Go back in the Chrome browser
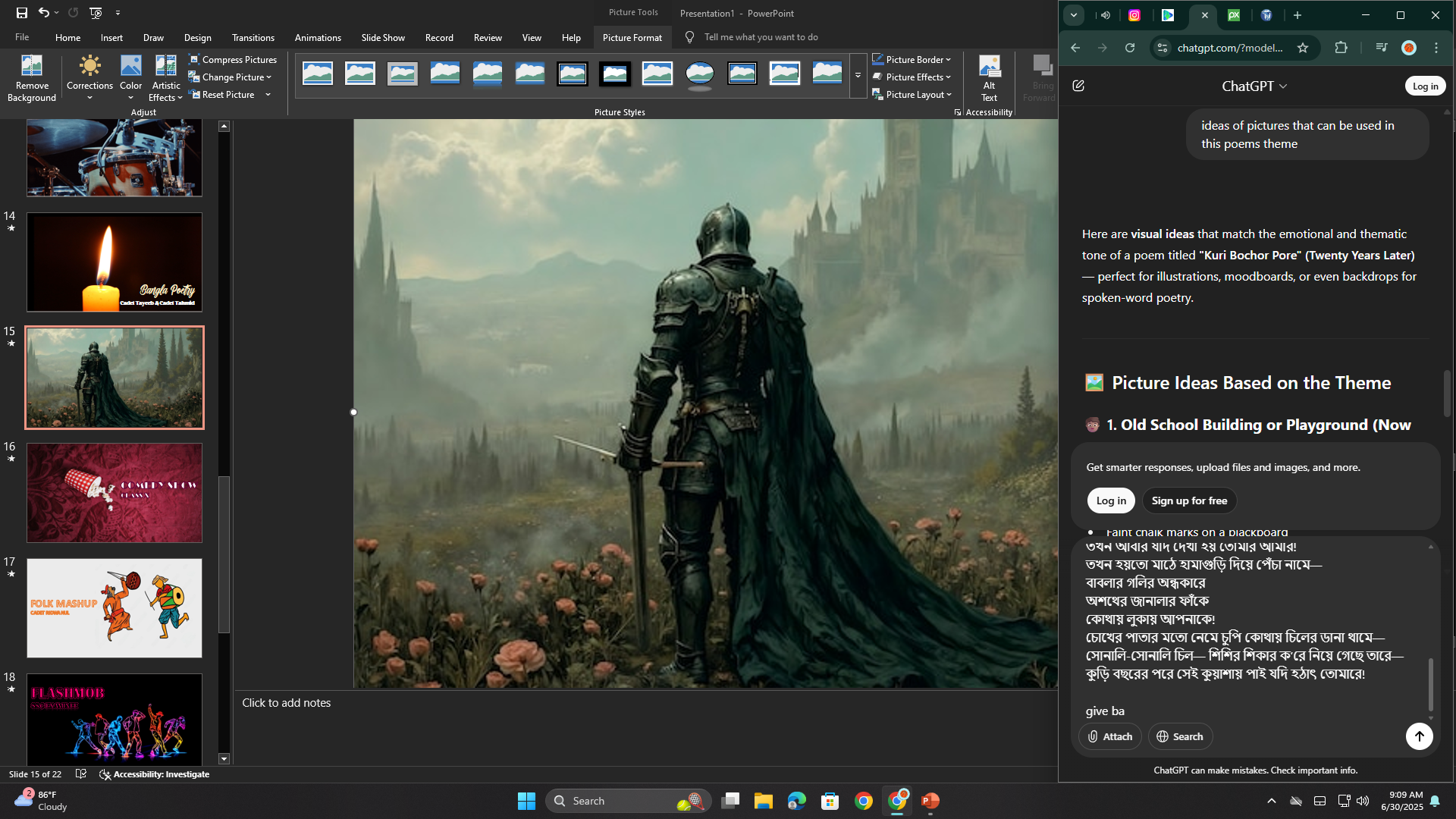 pyautogui.click(x=1075, y=48)
